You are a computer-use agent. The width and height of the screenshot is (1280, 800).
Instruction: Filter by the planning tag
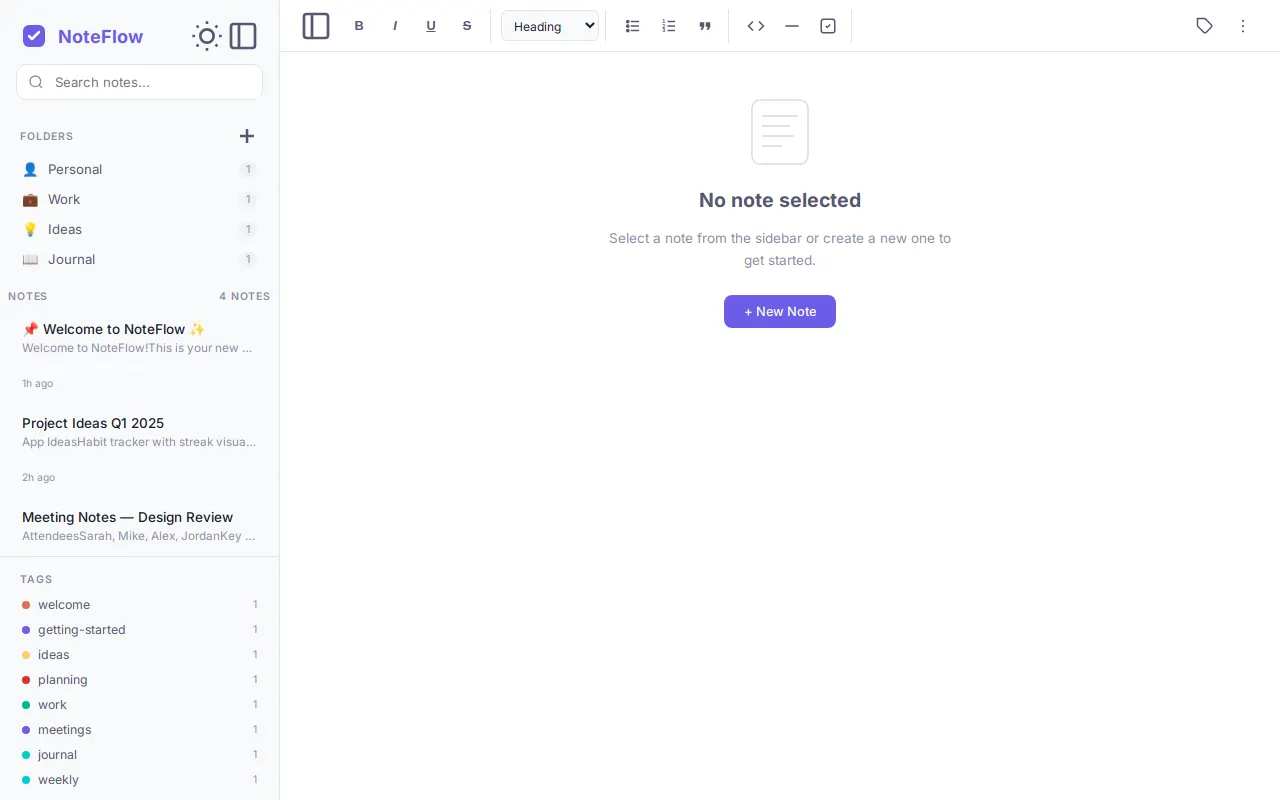[140, 680]
